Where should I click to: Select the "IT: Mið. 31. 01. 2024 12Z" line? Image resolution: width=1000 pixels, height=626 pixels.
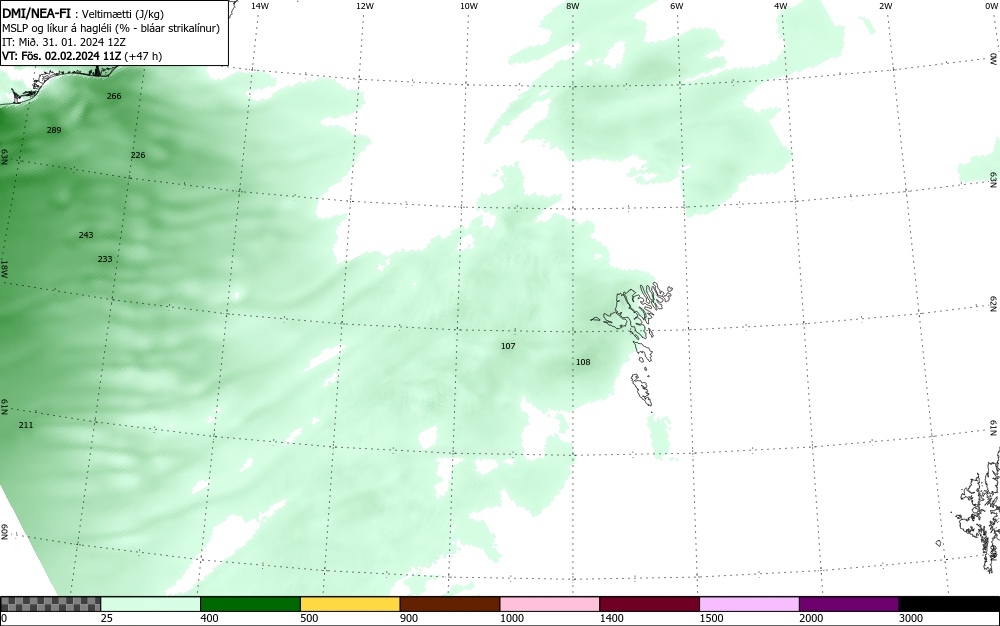64,42
